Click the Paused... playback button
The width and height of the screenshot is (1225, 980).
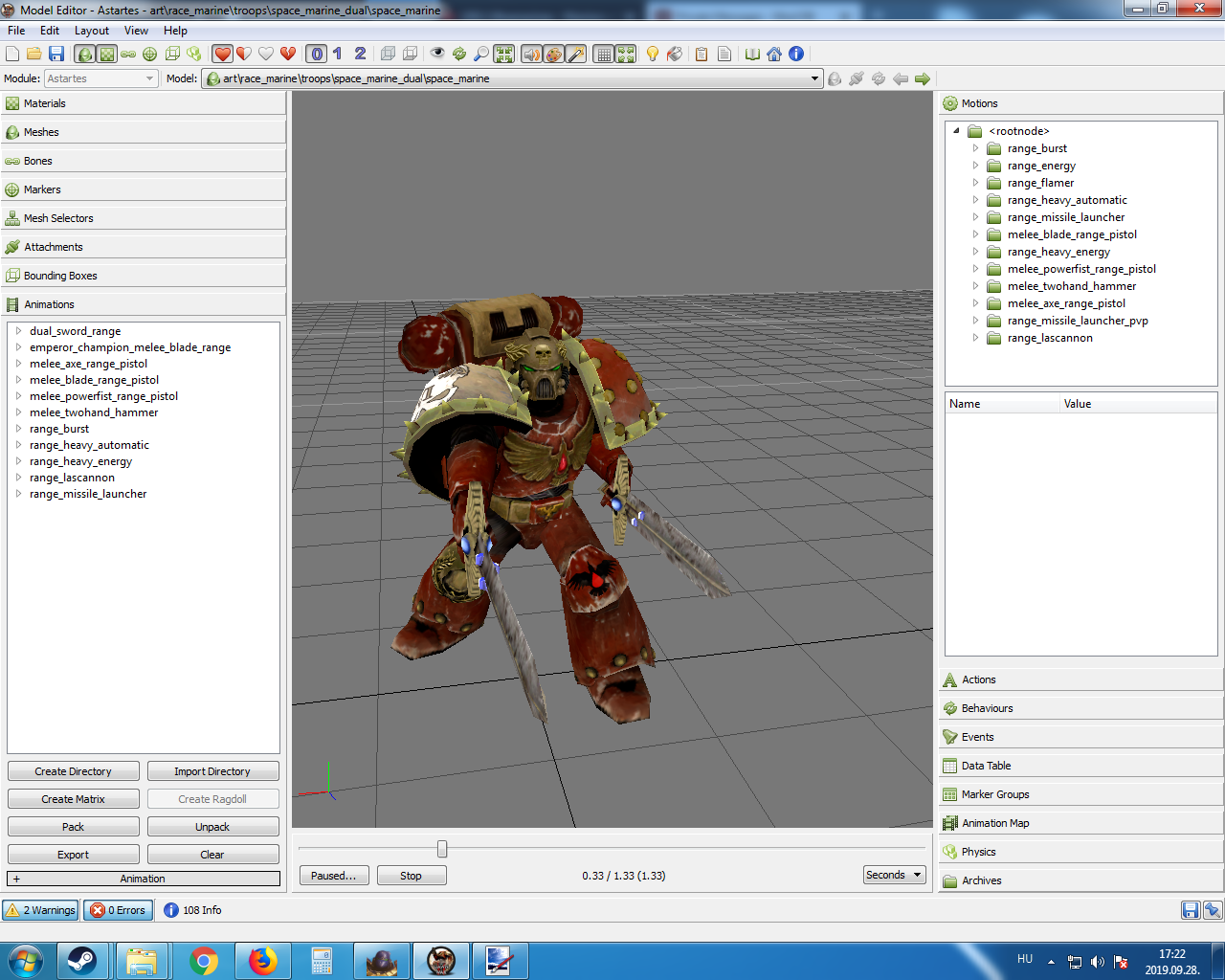334,876
